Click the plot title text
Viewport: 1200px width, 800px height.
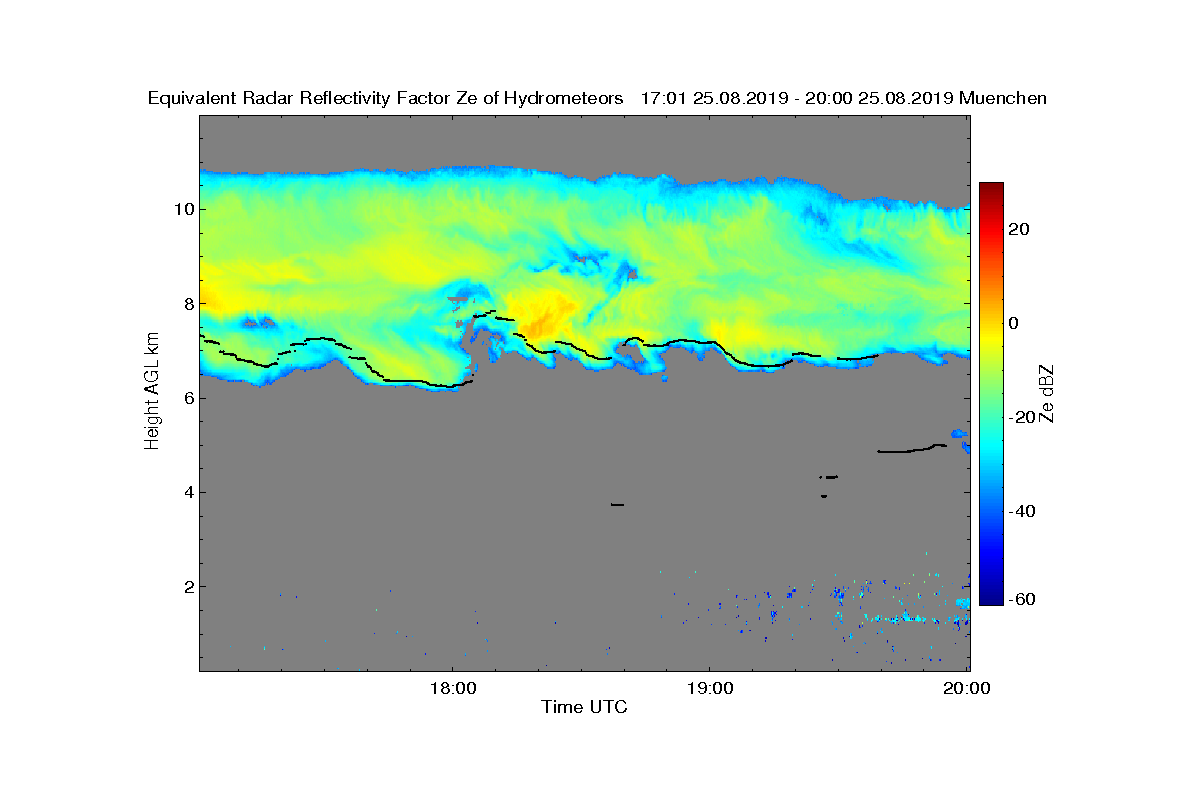pos(597,98)
